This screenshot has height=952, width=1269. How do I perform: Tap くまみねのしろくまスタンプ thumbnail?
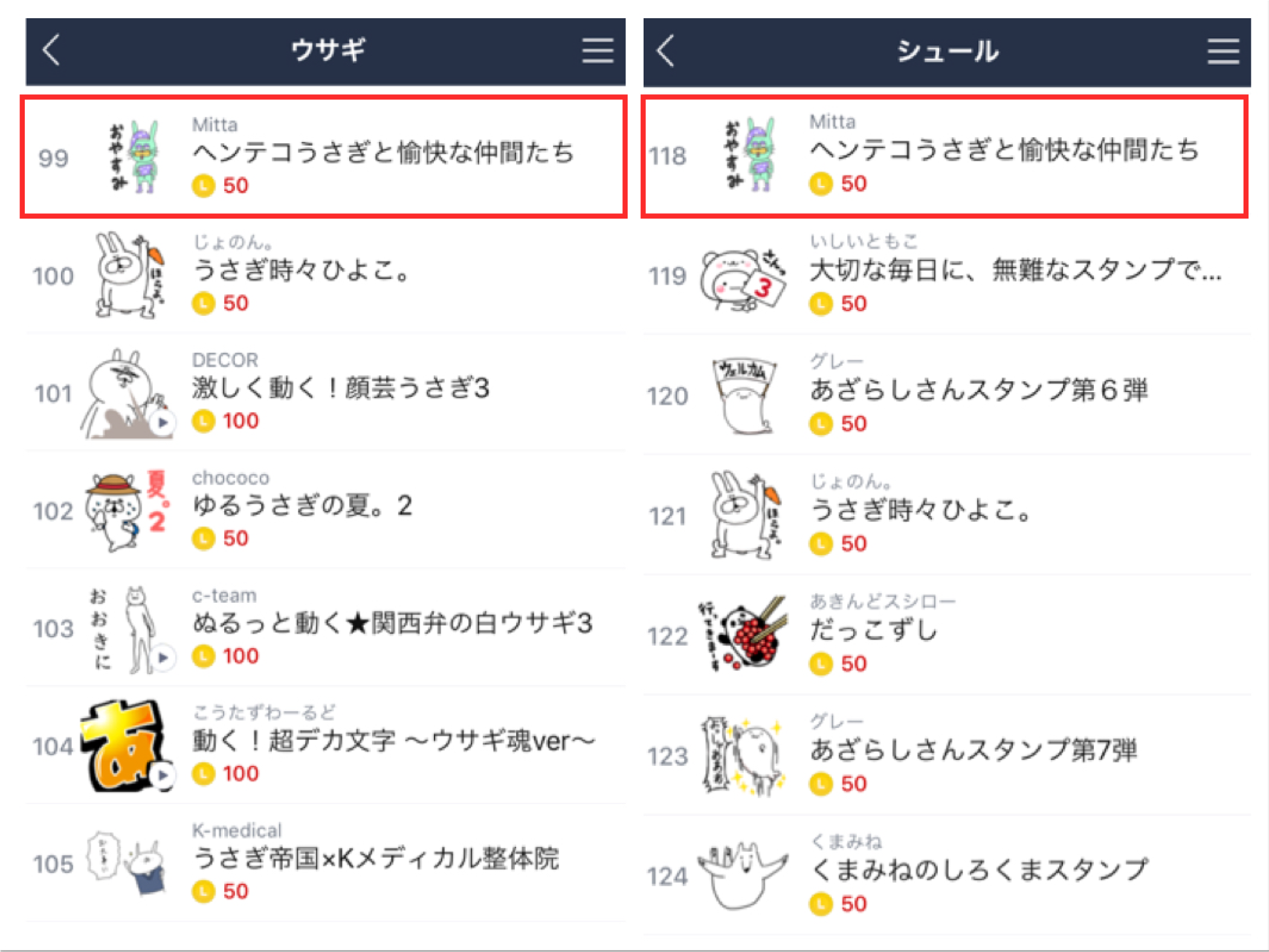point(743,876)
